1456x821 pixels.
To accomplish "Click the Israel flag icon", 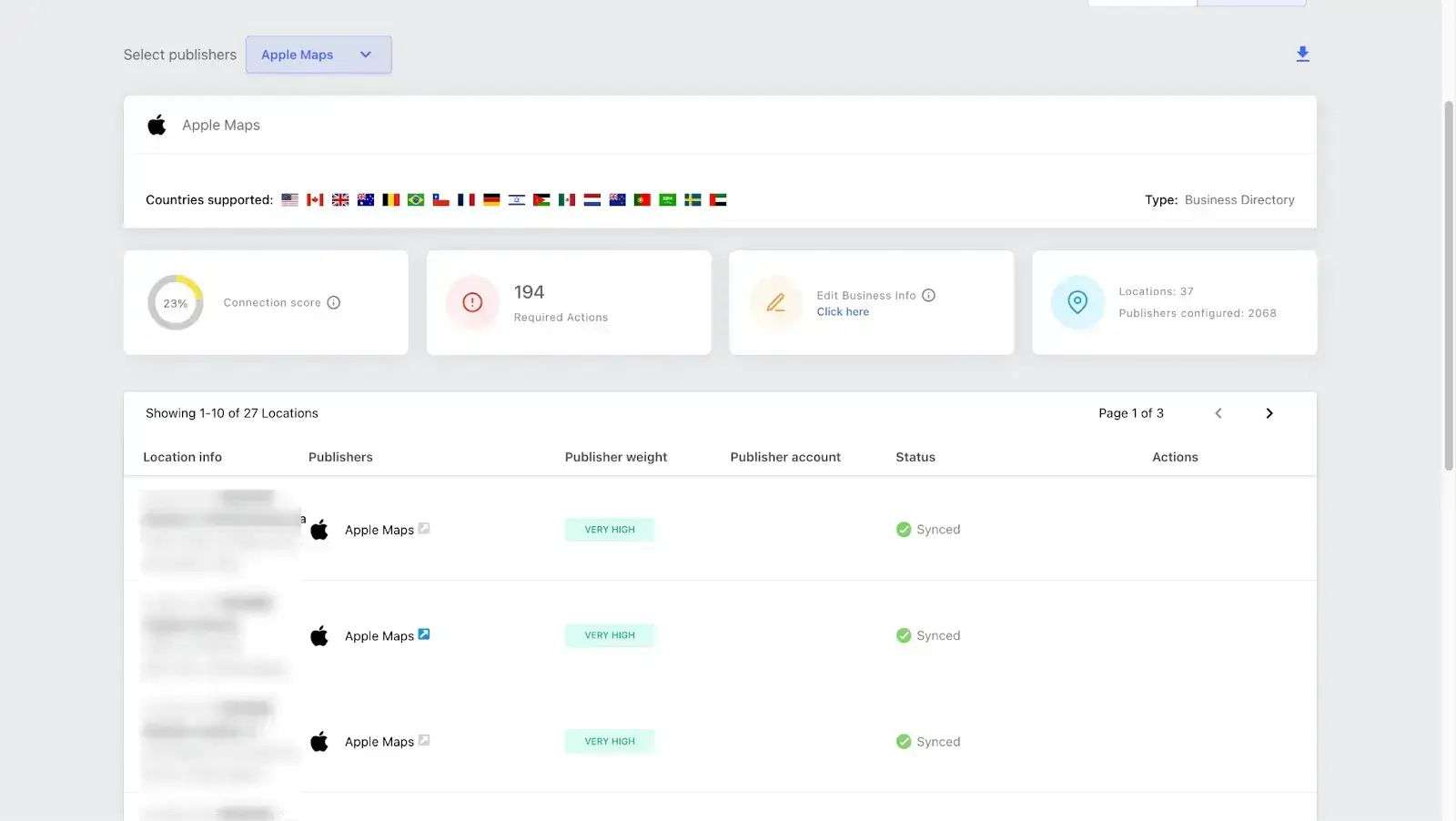I will tap(517, 199).
